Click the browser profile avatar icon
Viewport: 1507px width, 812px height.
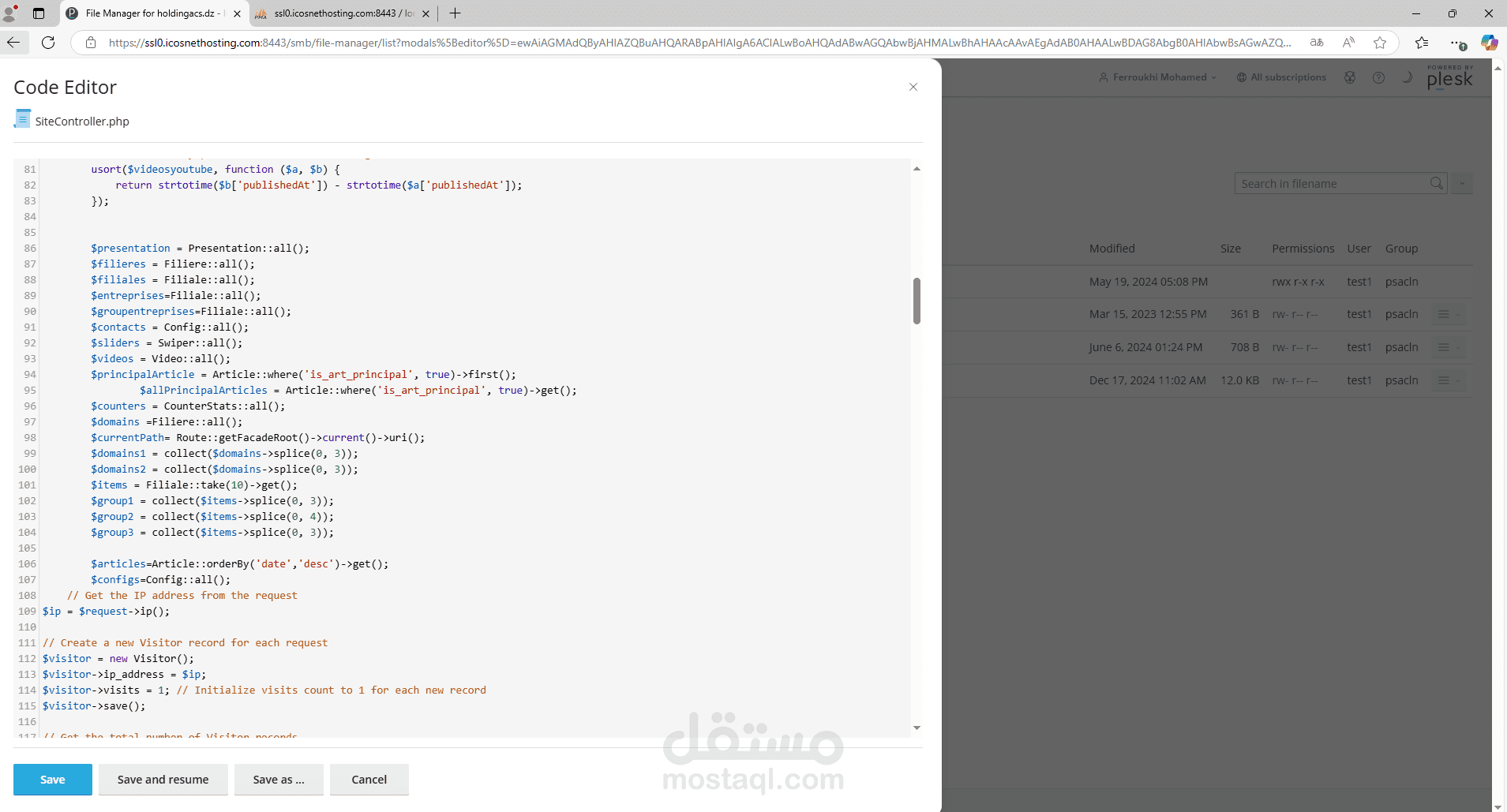[10, 13]
